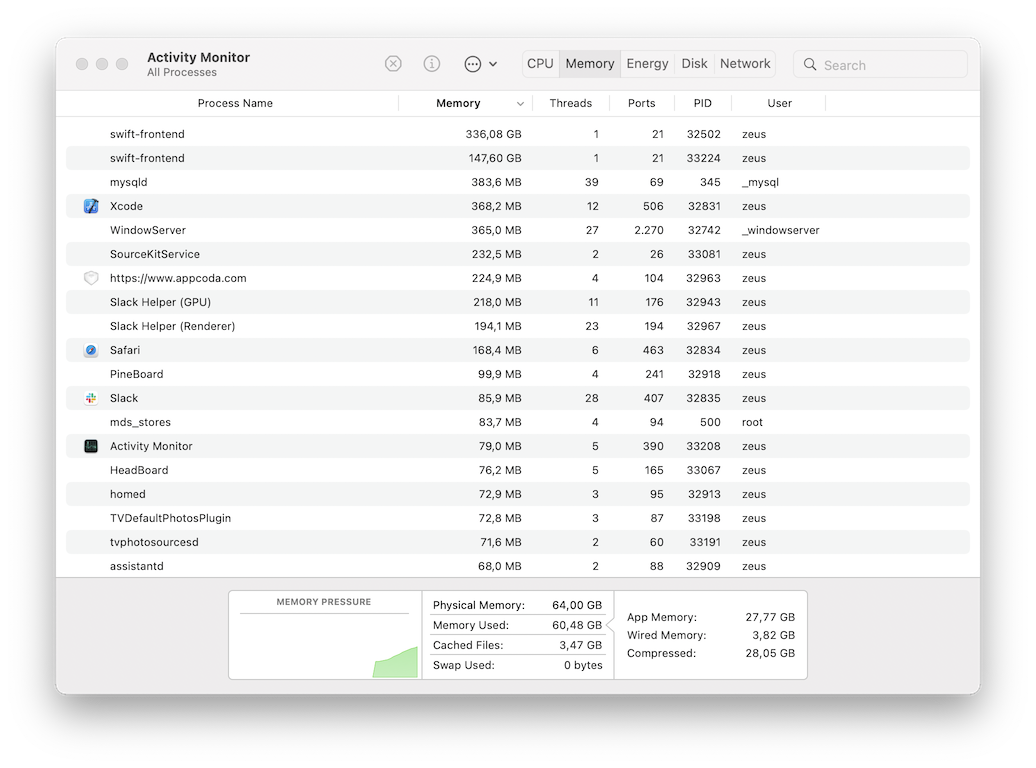The width and height of the screenshot is (1036, 768).
Task: Switch to the Memory tab
Action: pos(590,63)
